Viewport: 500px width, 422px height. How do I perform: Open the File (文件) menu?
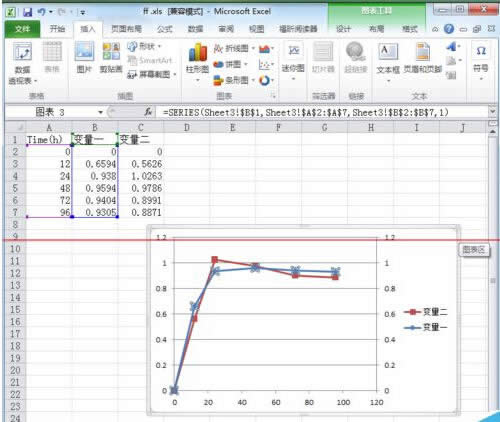pos(23,29)
